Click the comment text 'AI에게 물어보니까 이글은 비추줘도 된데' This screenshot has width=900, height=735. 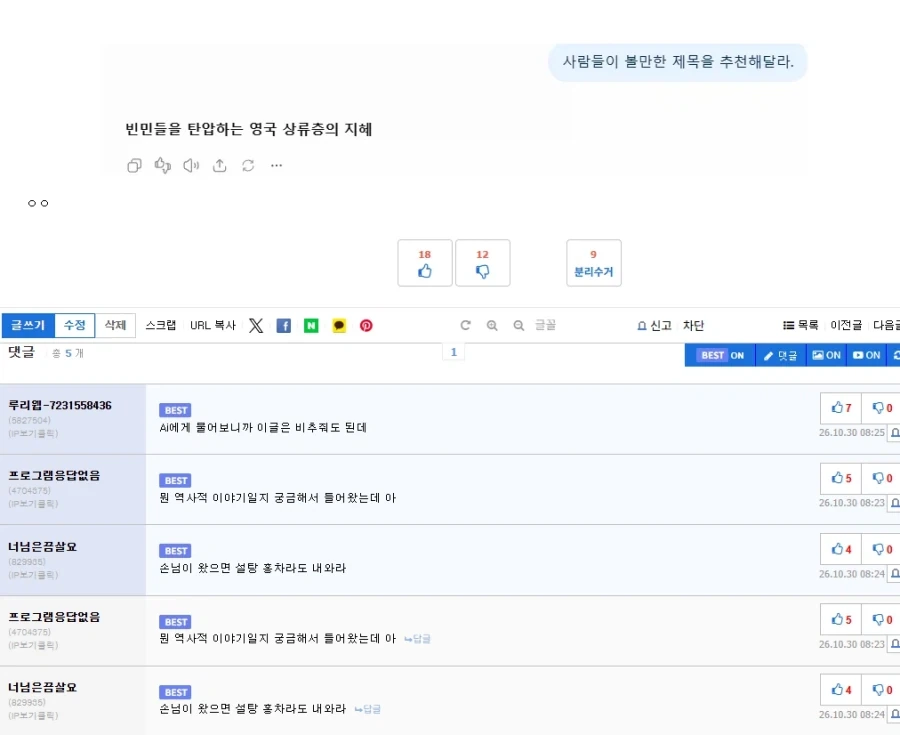[x=263, y=427]
